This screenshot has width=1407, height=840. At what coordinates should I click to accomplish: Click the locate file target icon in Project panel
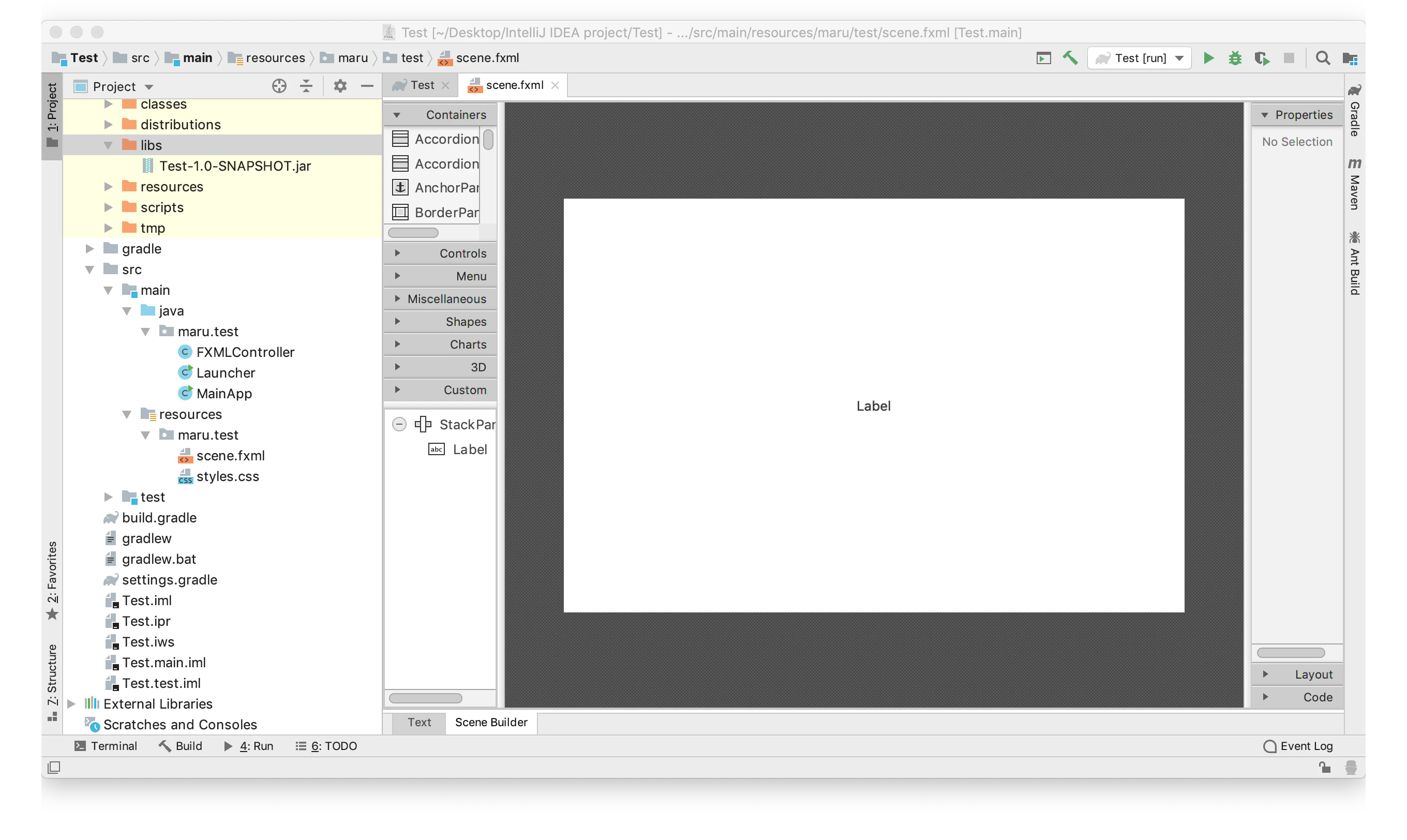(x=279, y=86)
